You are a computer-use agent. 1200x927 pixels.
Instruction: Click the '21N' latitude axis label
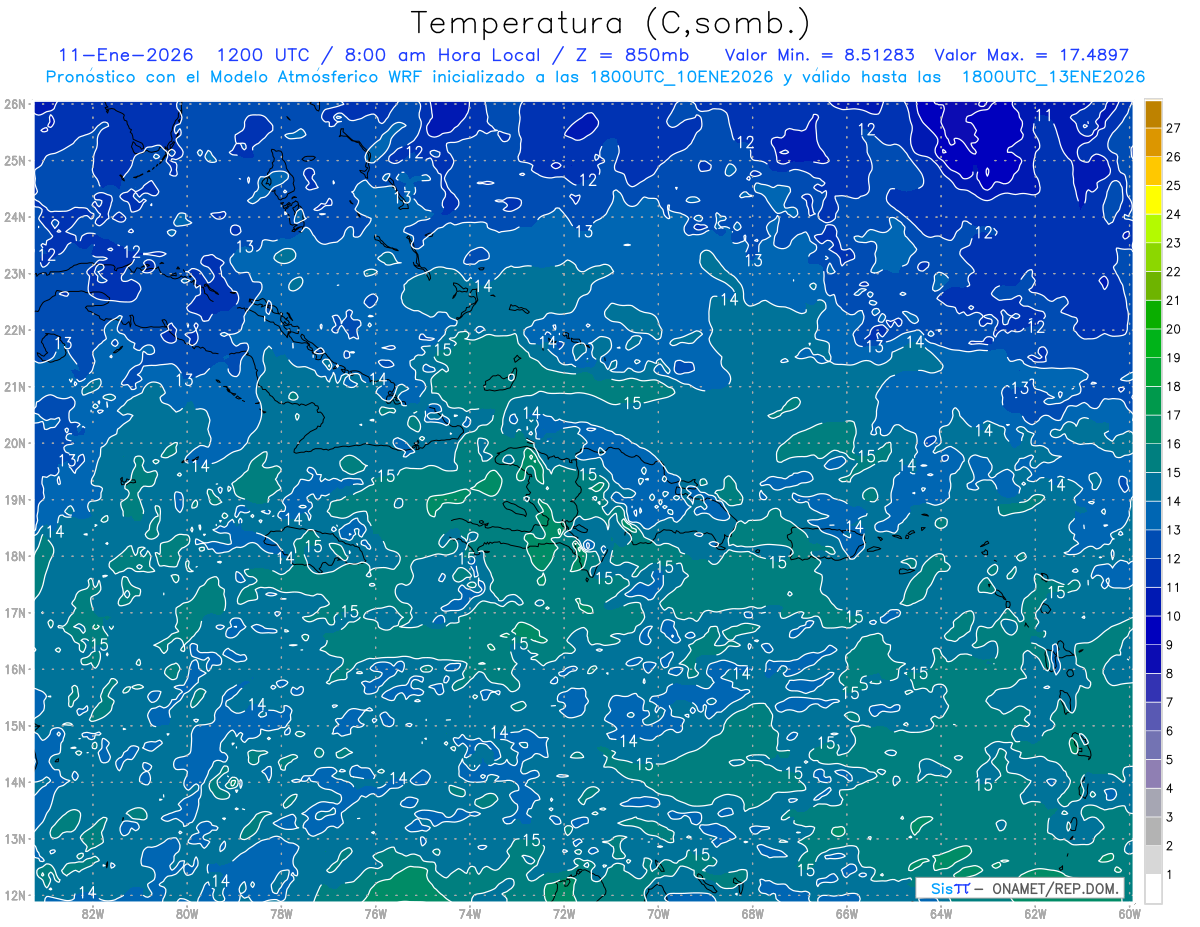point(15,386)
